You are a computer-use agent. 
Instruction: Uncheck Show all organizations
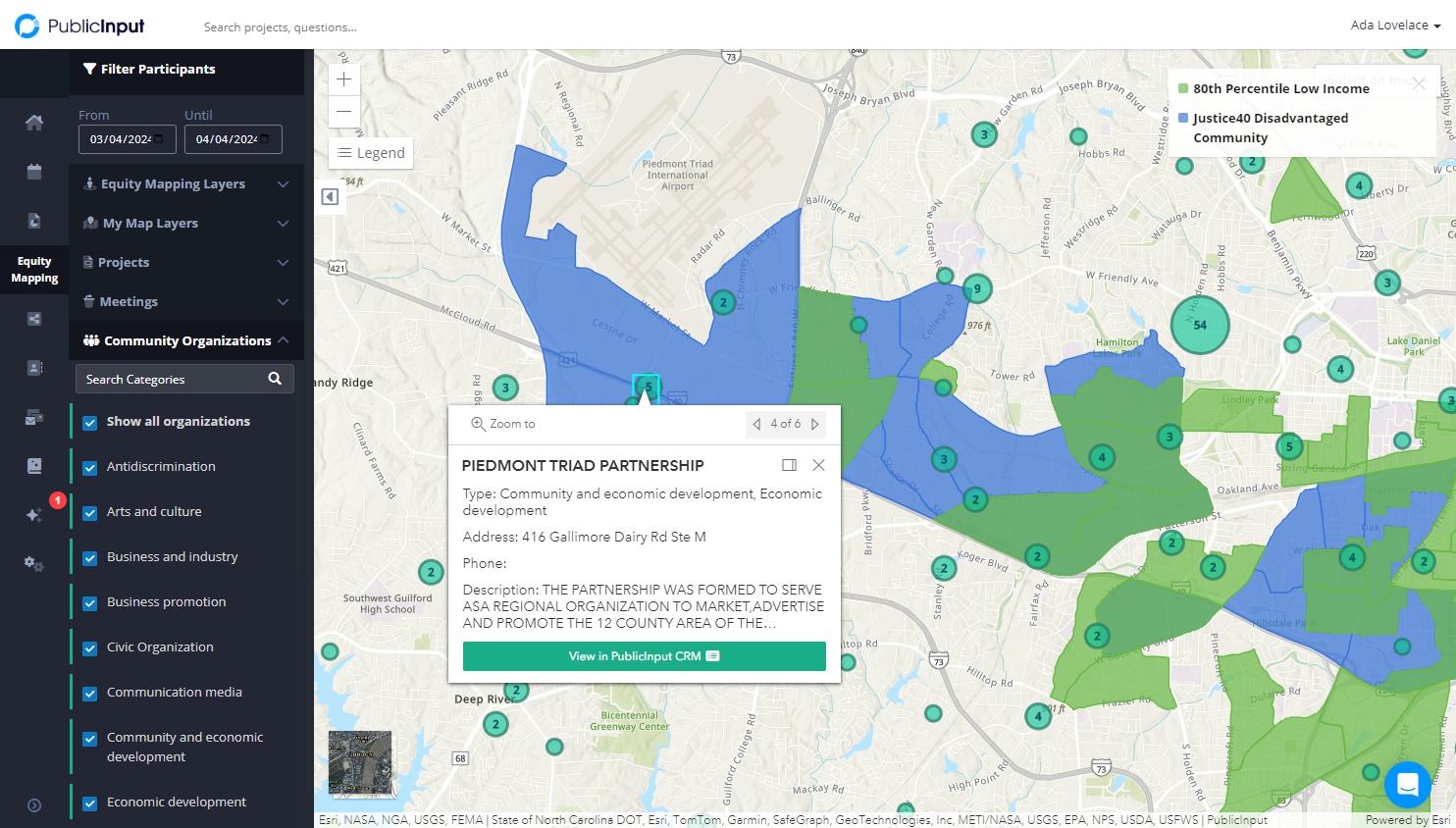coord(89,423)
